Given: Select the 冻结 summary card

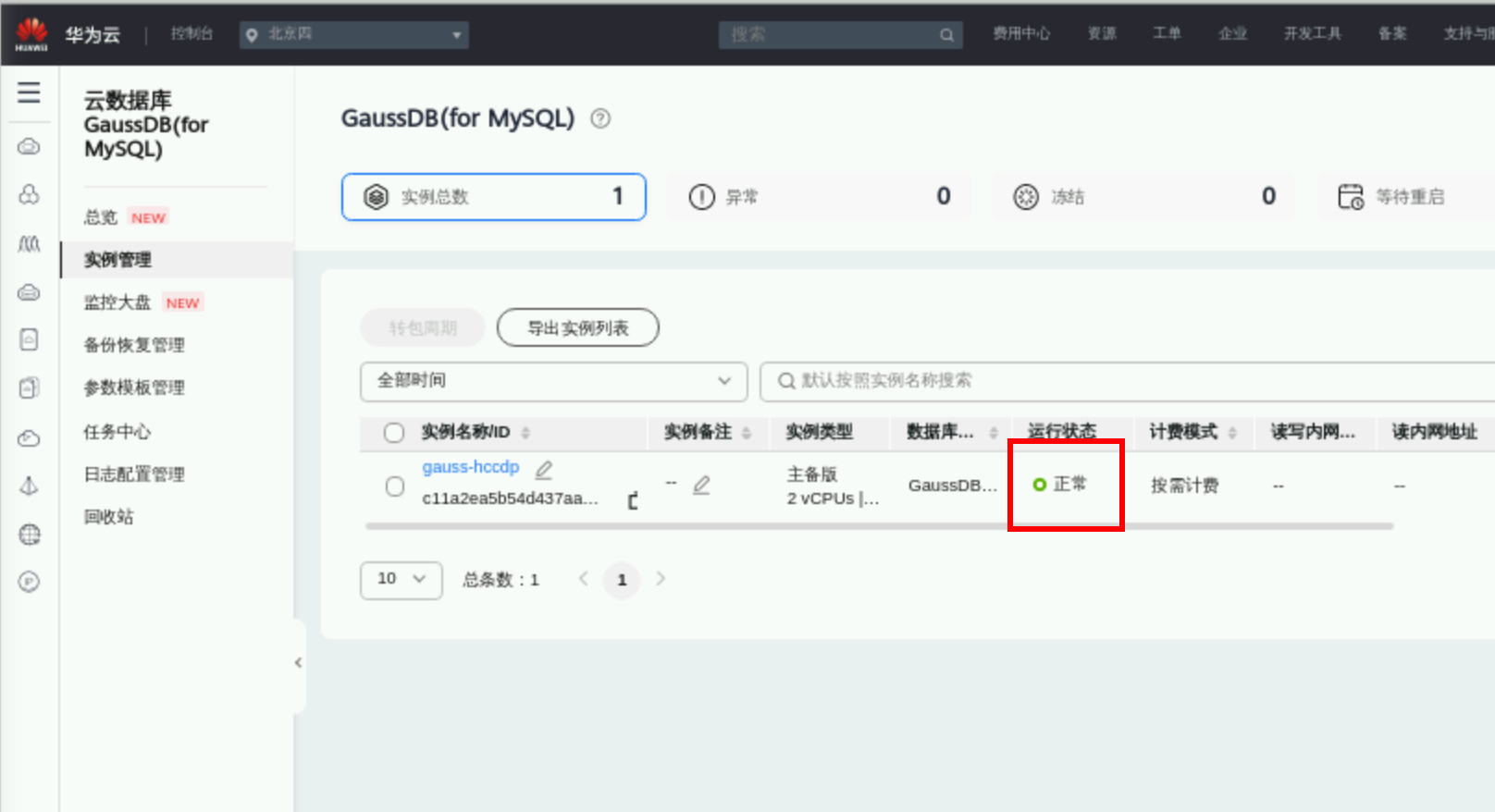Looking at the screenshot, I should 1144,197.
